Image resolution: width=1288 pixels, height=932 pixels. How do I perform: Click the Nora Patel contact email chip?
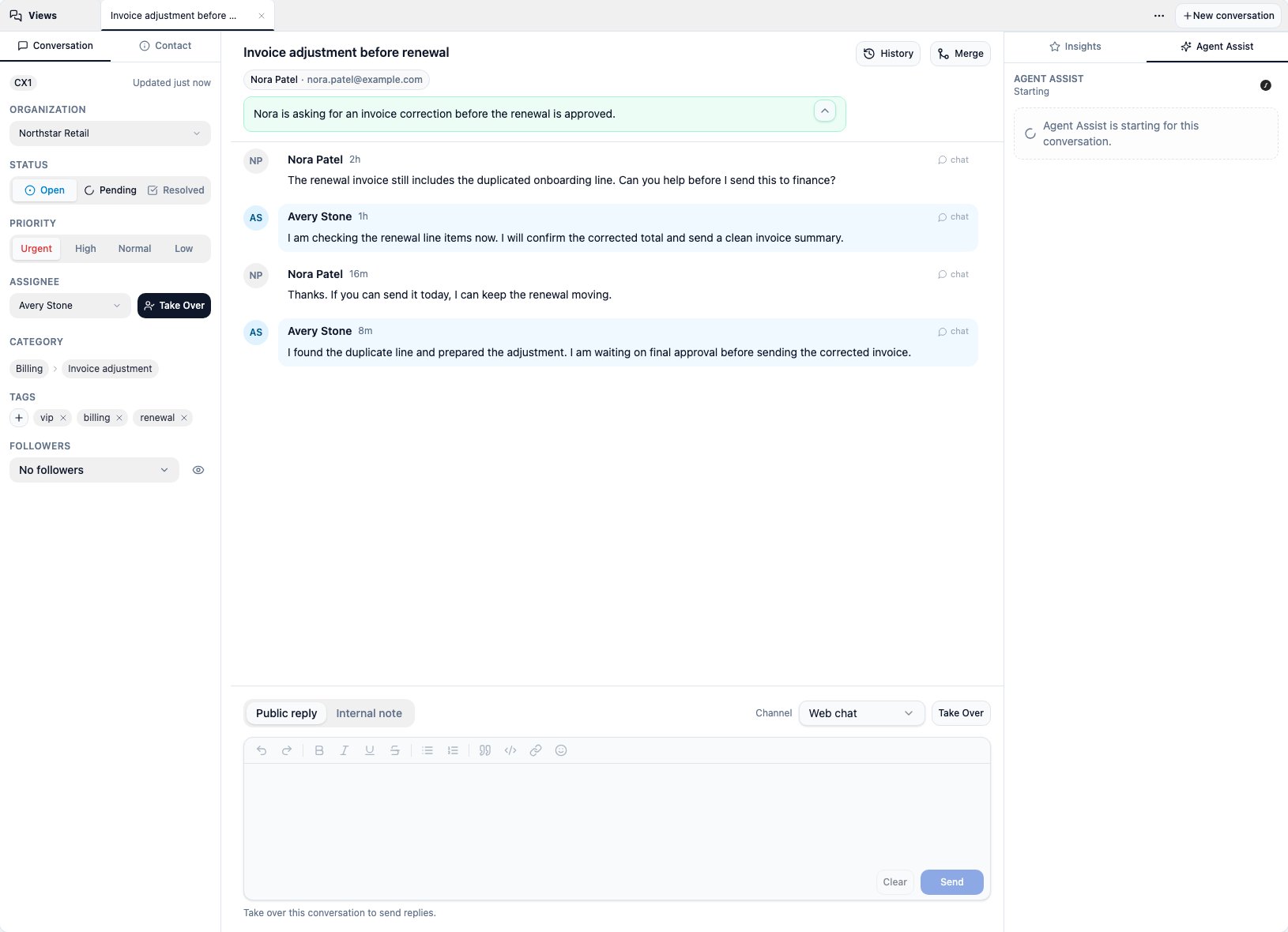(x=336, y=80)
